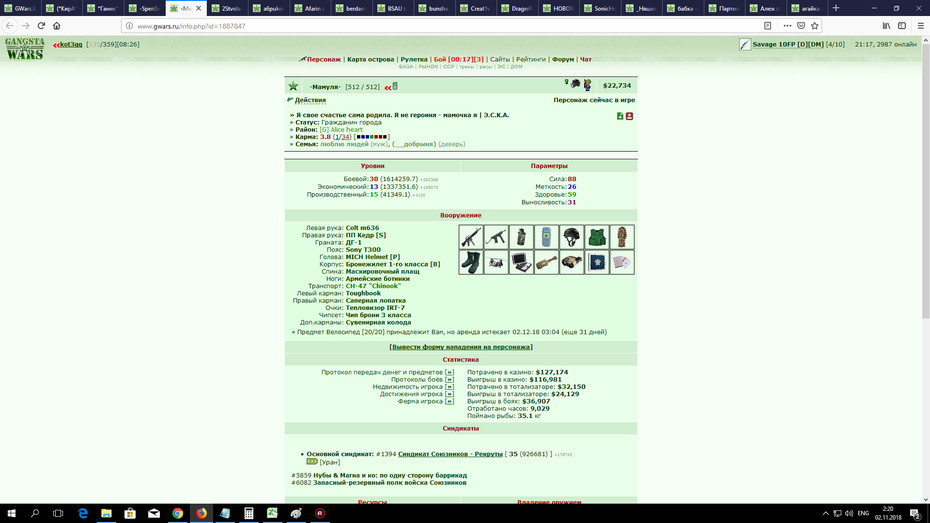Open the Чат menu item

click(x=585, y=59)
